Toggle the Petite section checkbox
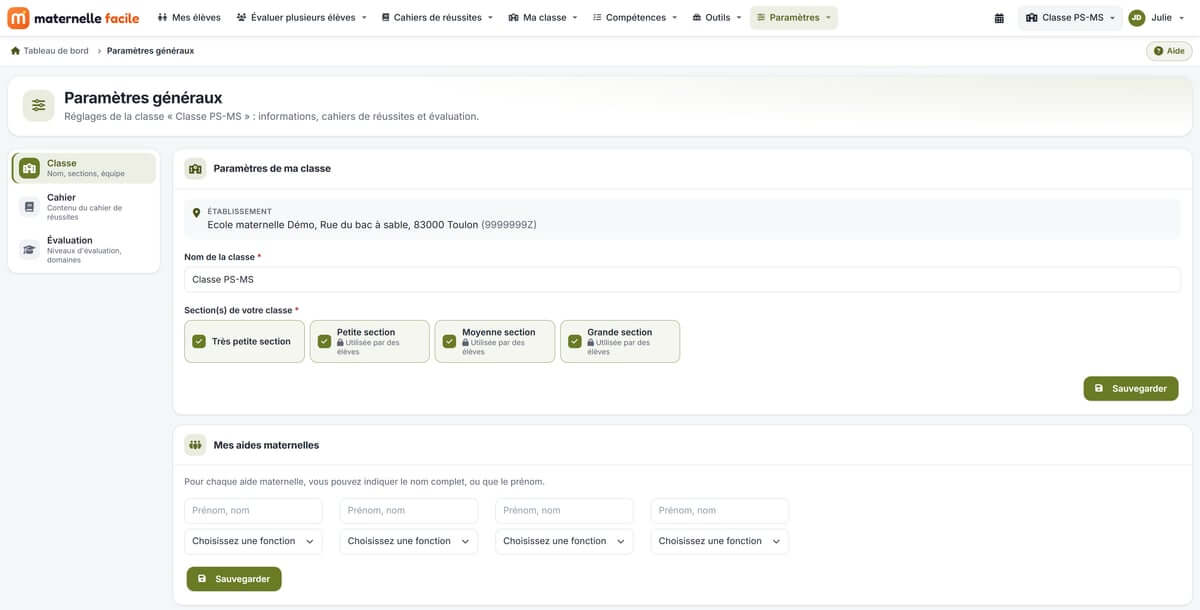 tap(324, 341)
